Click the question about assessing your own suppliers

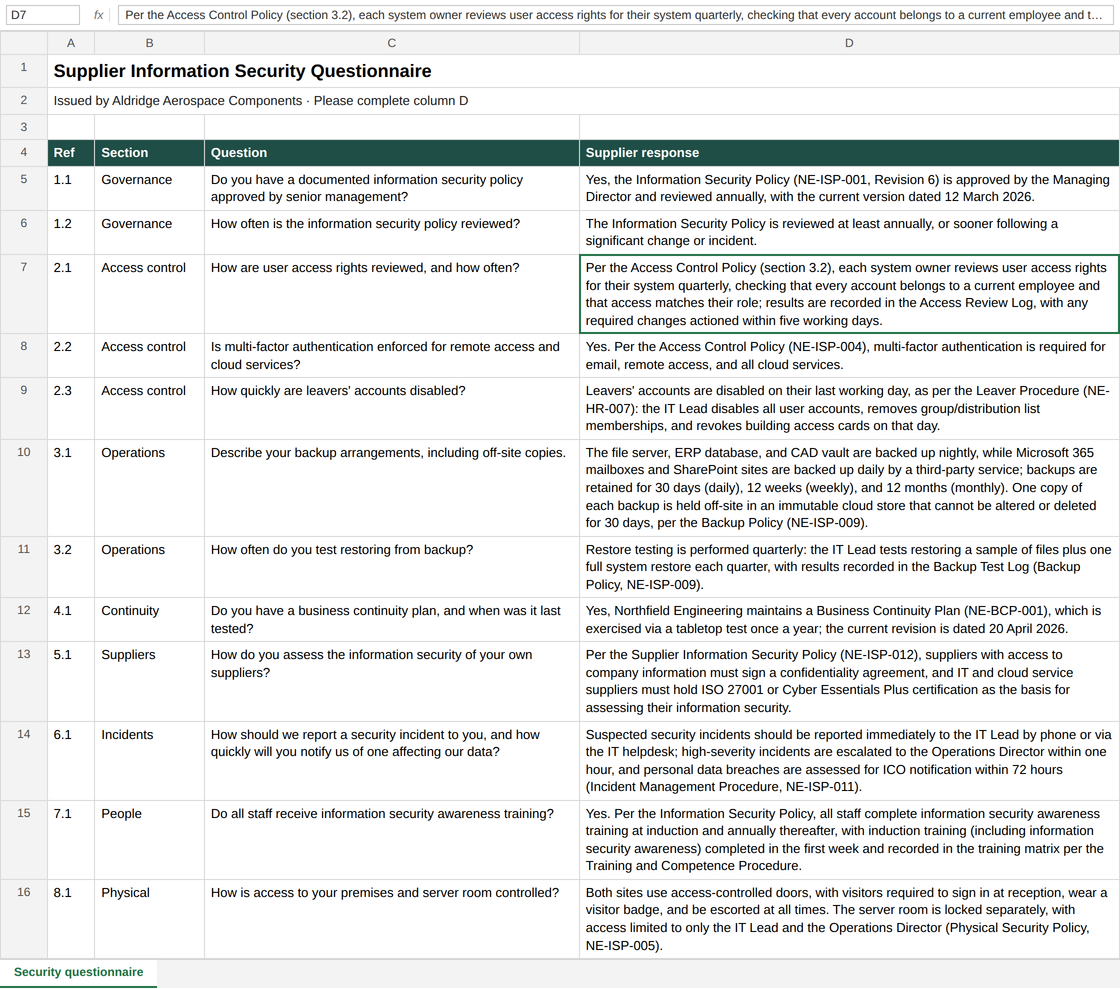pyautogui.click(x=391, y=681)
